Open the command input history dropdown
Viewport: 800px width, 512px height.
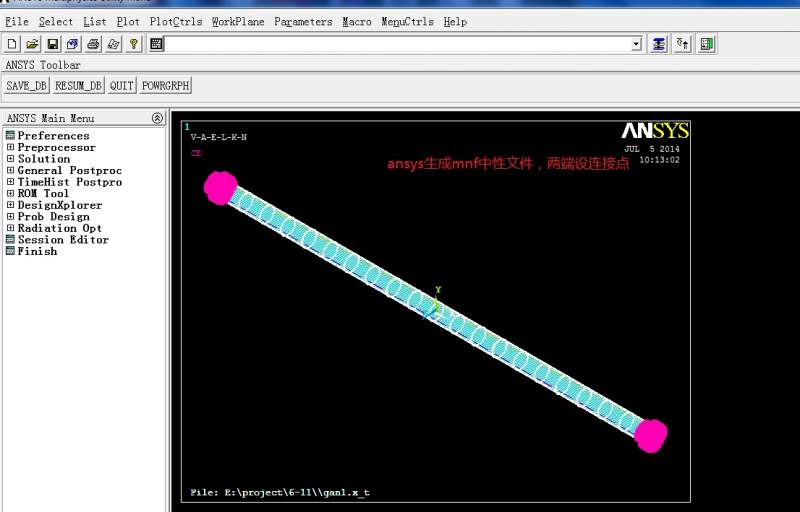[636, 44]
